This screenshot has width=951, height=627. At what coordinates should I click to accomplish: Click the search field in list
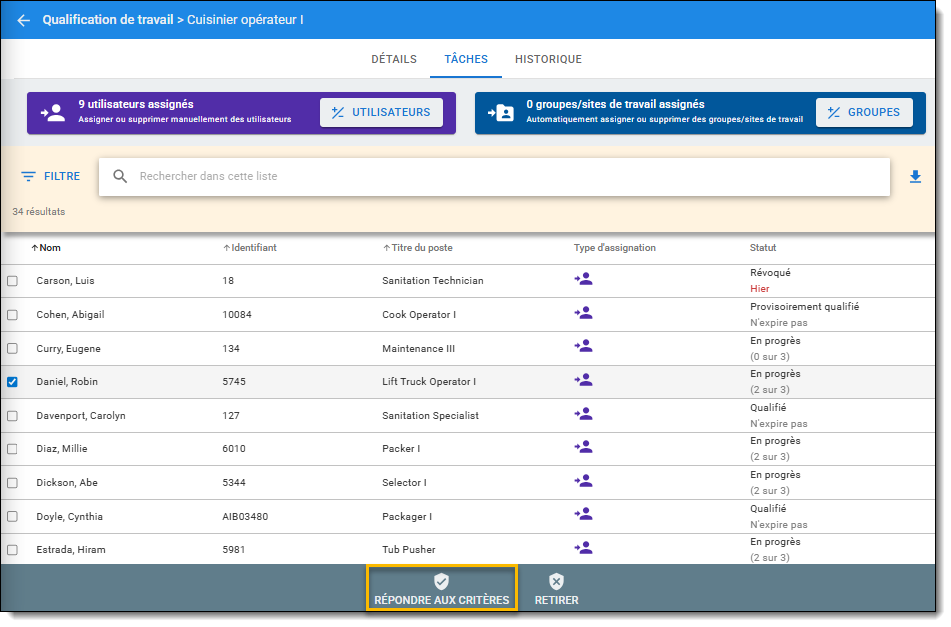(500, 177)
